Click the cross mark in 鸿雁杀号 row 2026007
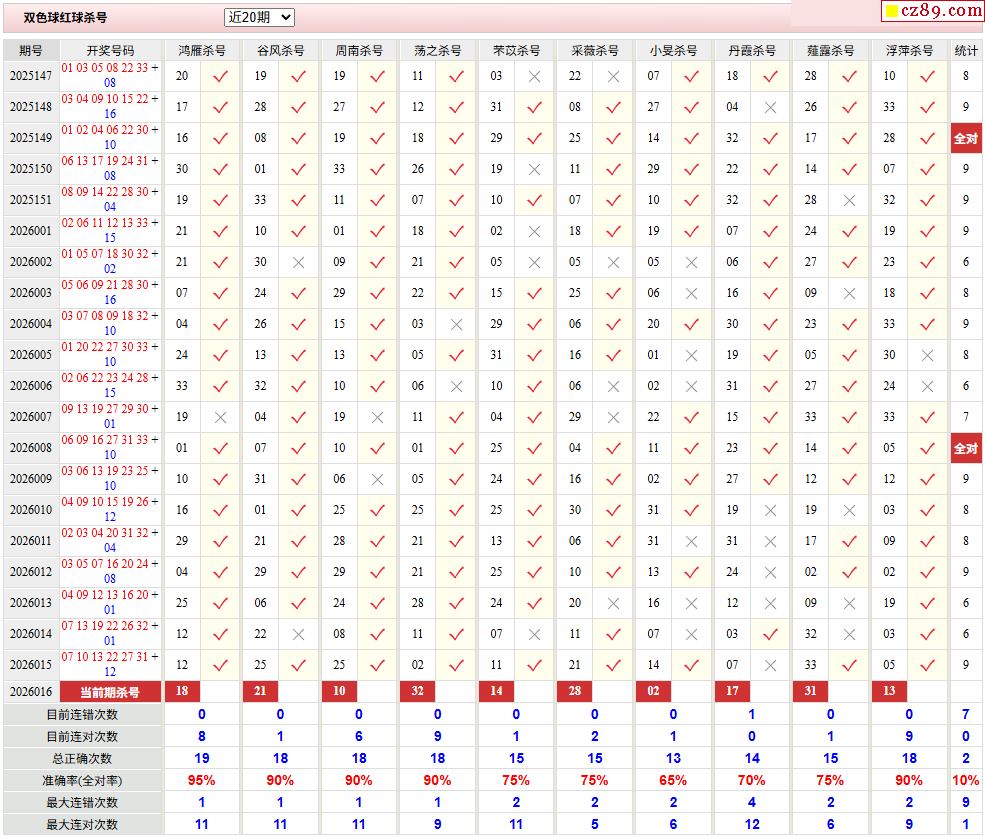Screen dimensions: 985x838 [221, 417]
